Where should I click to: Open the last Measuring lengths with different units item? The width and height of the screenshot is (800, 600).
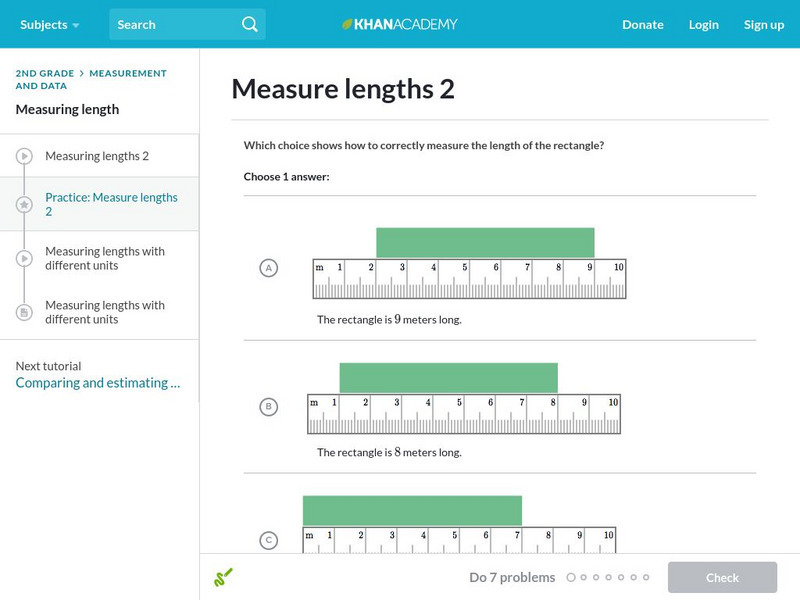105,312
